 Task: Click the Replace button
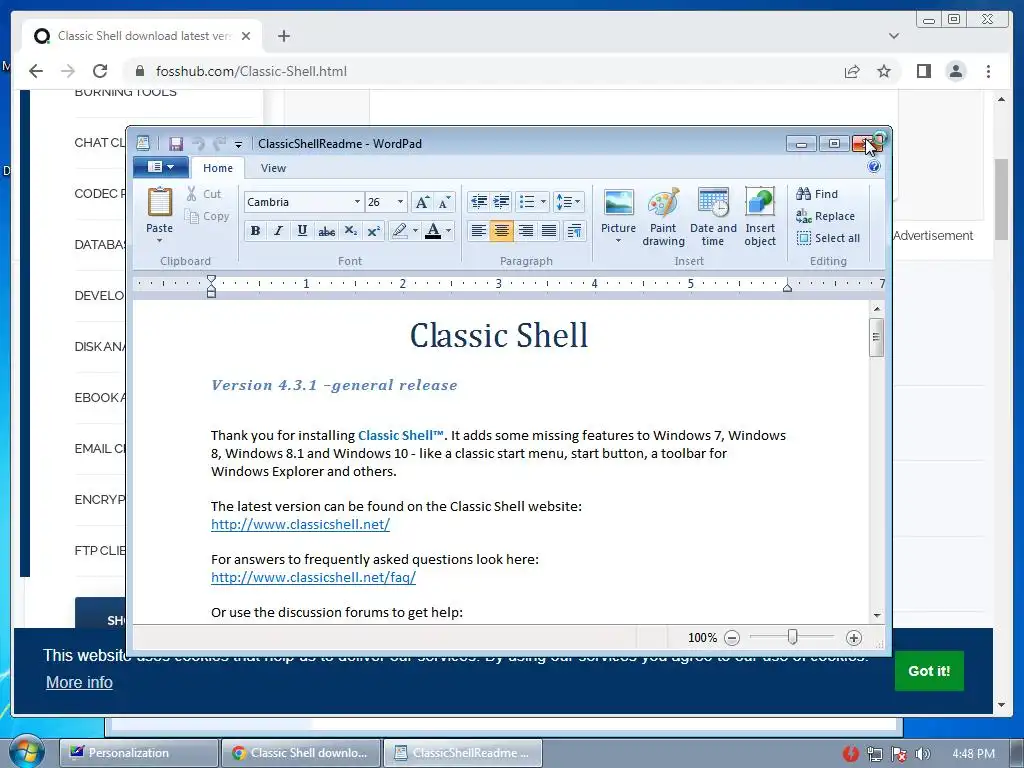(x=825, y=216)
